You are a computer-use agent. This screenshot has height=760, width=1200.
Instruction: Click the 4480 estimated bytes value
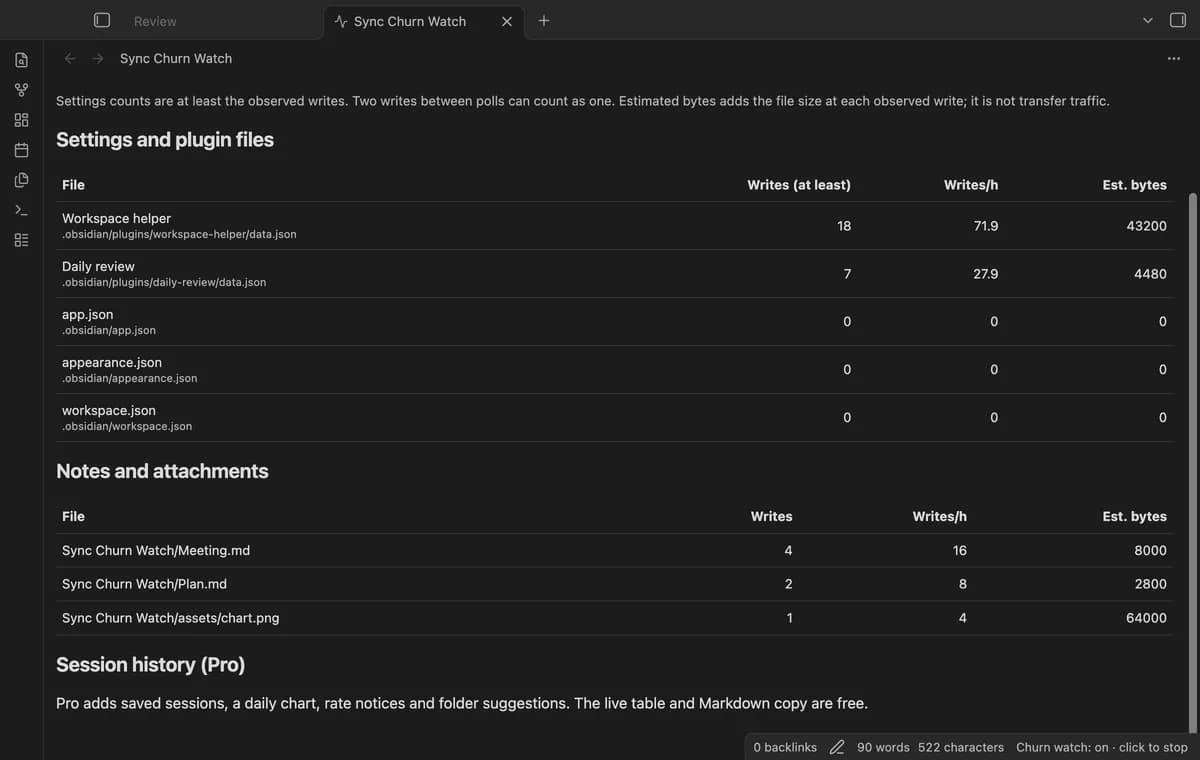[1150, 274]
